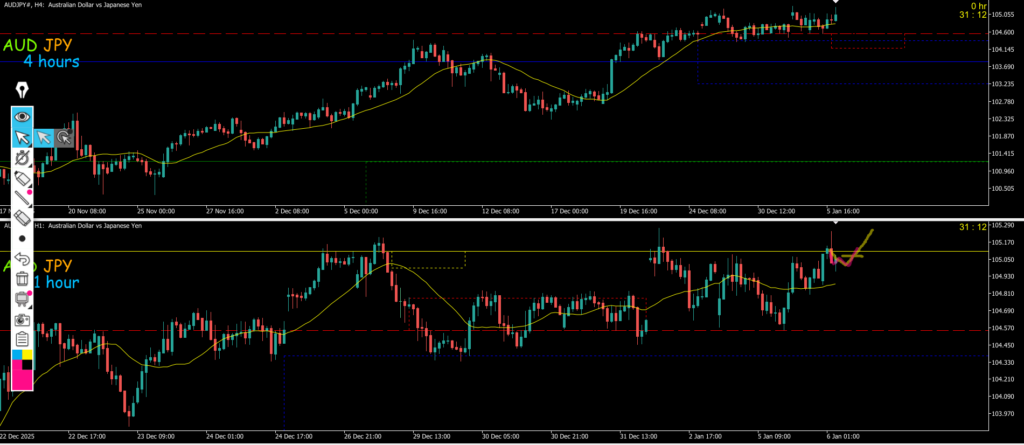This screenshot has height=445, width=1024.
Task: Click the trash can to clear drawings
Action: [x=22, y=279]
